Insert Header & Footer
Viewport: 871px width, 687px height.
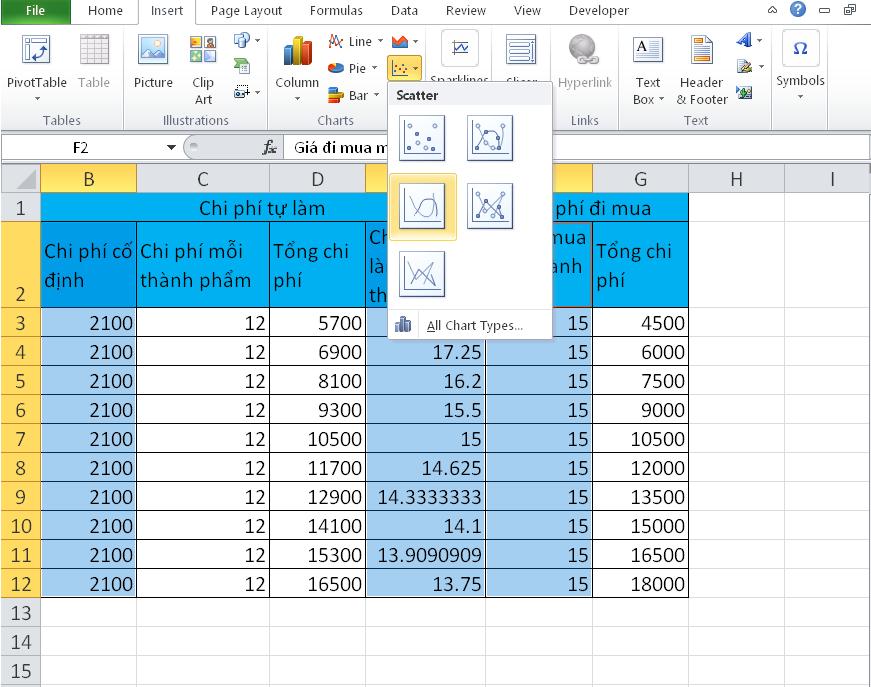pos(702,69)
